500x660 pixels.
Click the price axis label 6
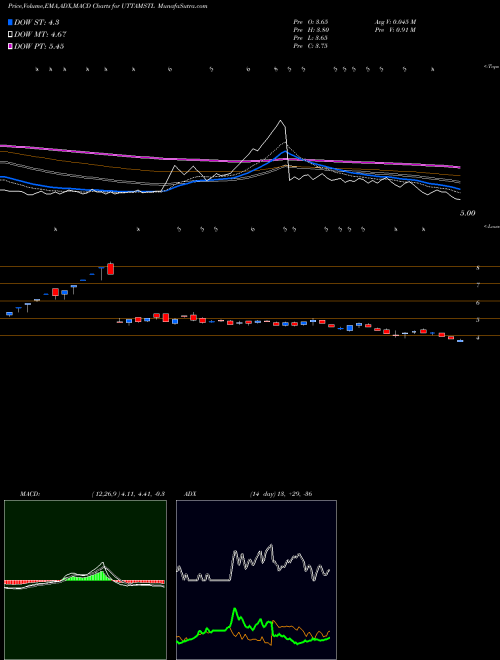coord(478,302)
